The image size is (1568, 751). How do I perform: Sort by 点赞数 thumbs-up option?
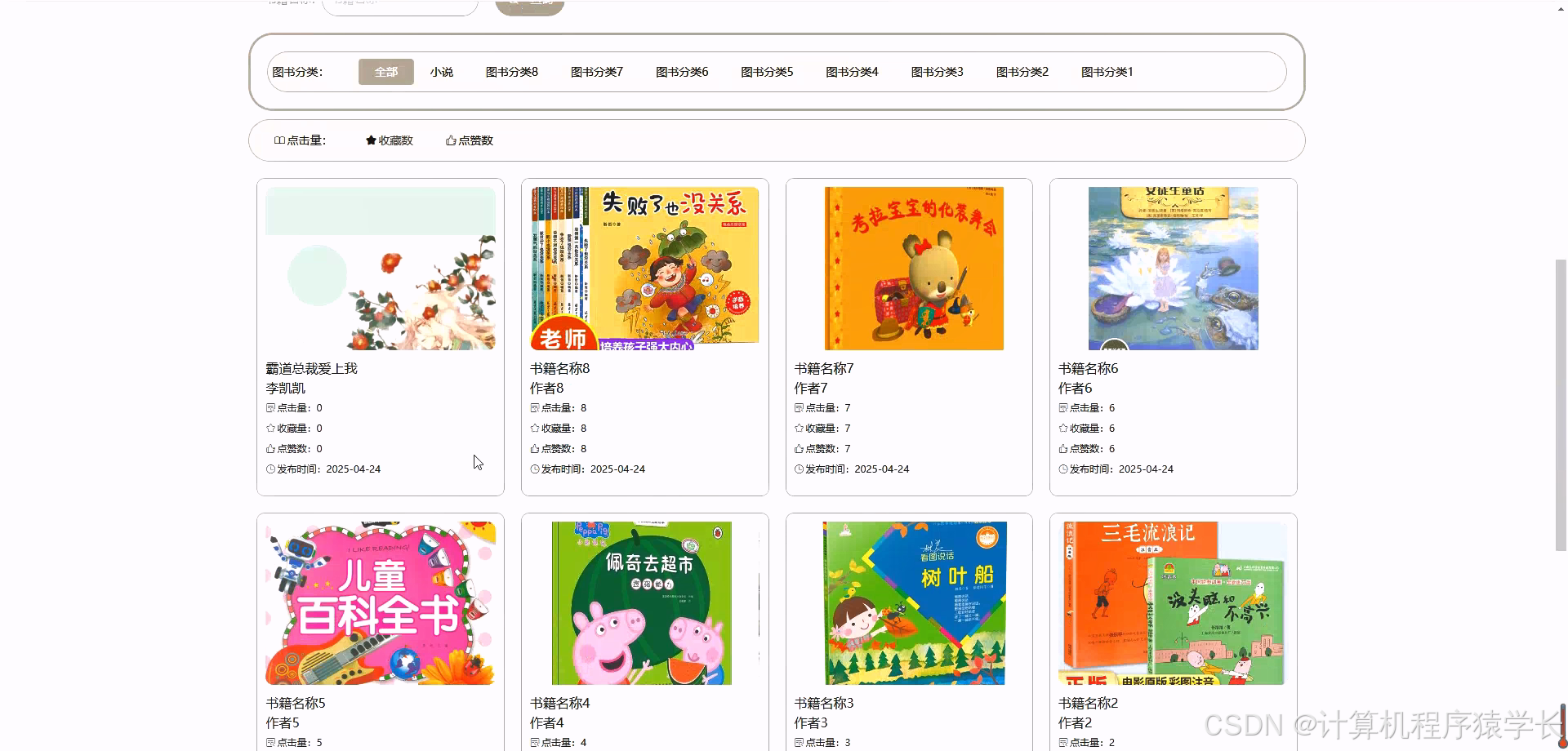tap(470, 140)
